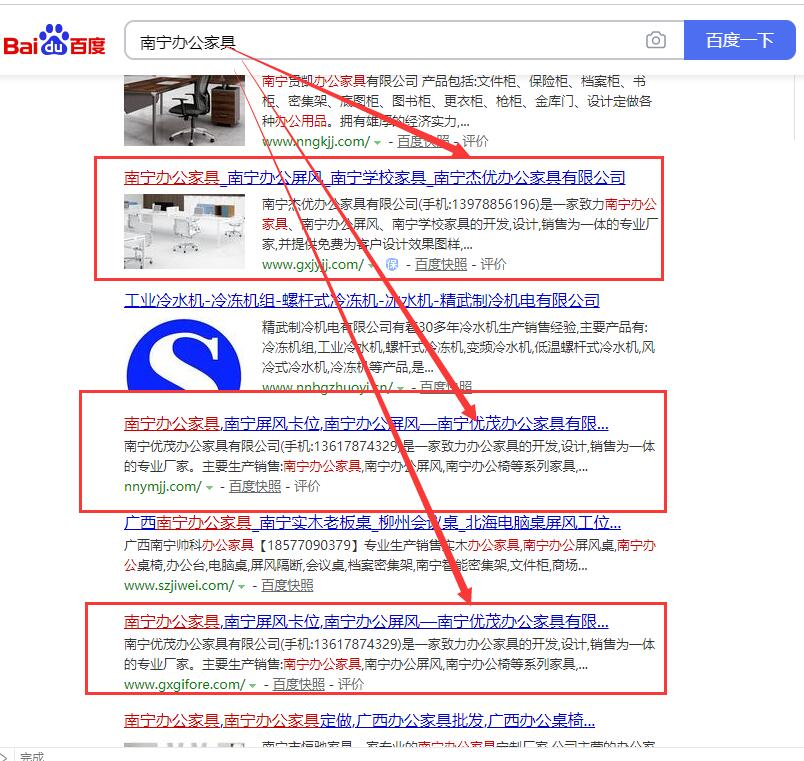
Task: Open 评价 for nnymjj.com result
Action: [307, 487]
